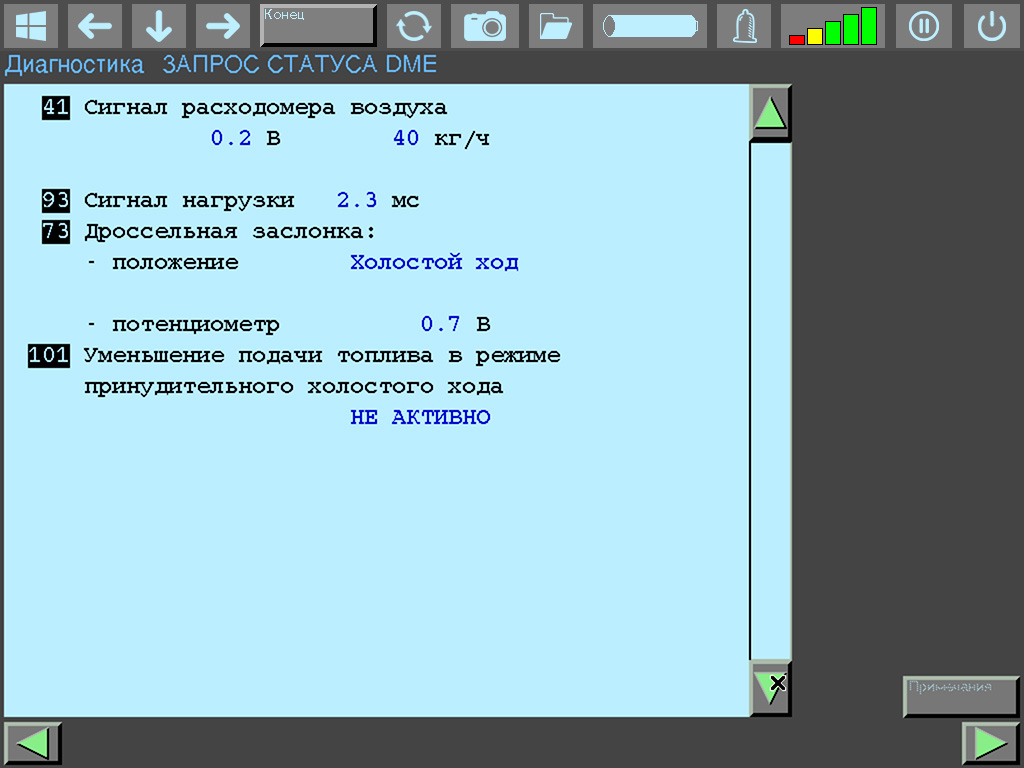Click the signal strength bars indicator
The width and height of the screenshot is (1024, 768).
pyautogui.click(x=832, y=26)
